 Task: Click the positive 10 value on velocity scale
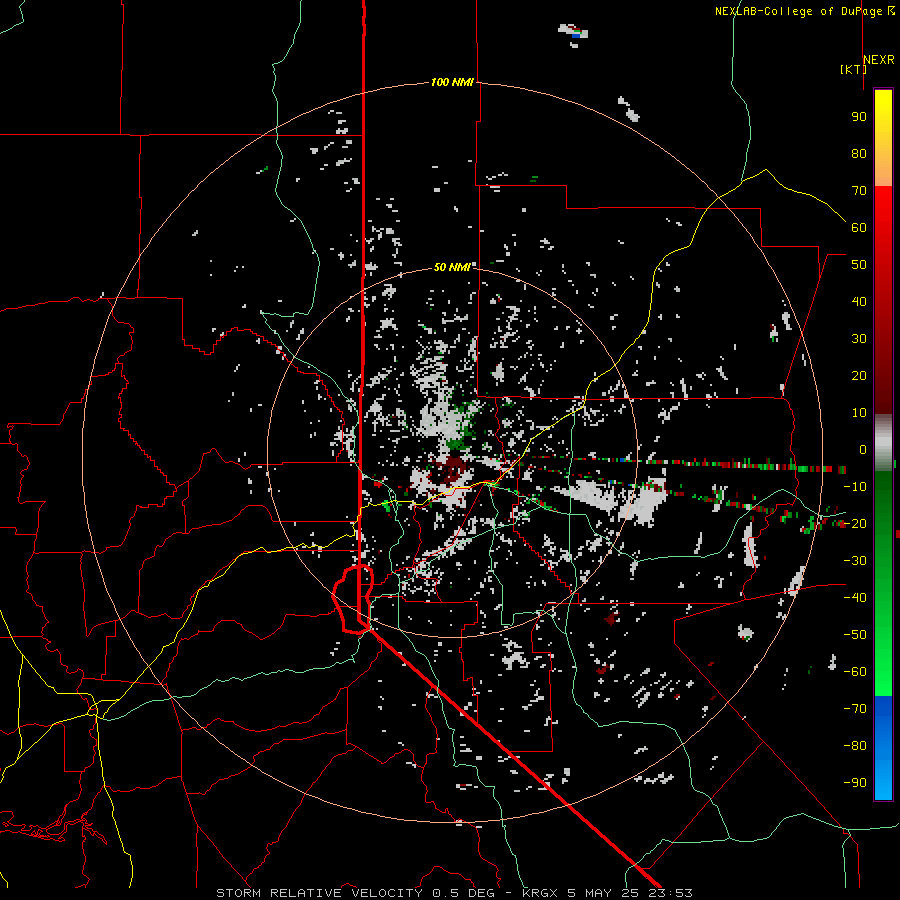click(859, 413)
